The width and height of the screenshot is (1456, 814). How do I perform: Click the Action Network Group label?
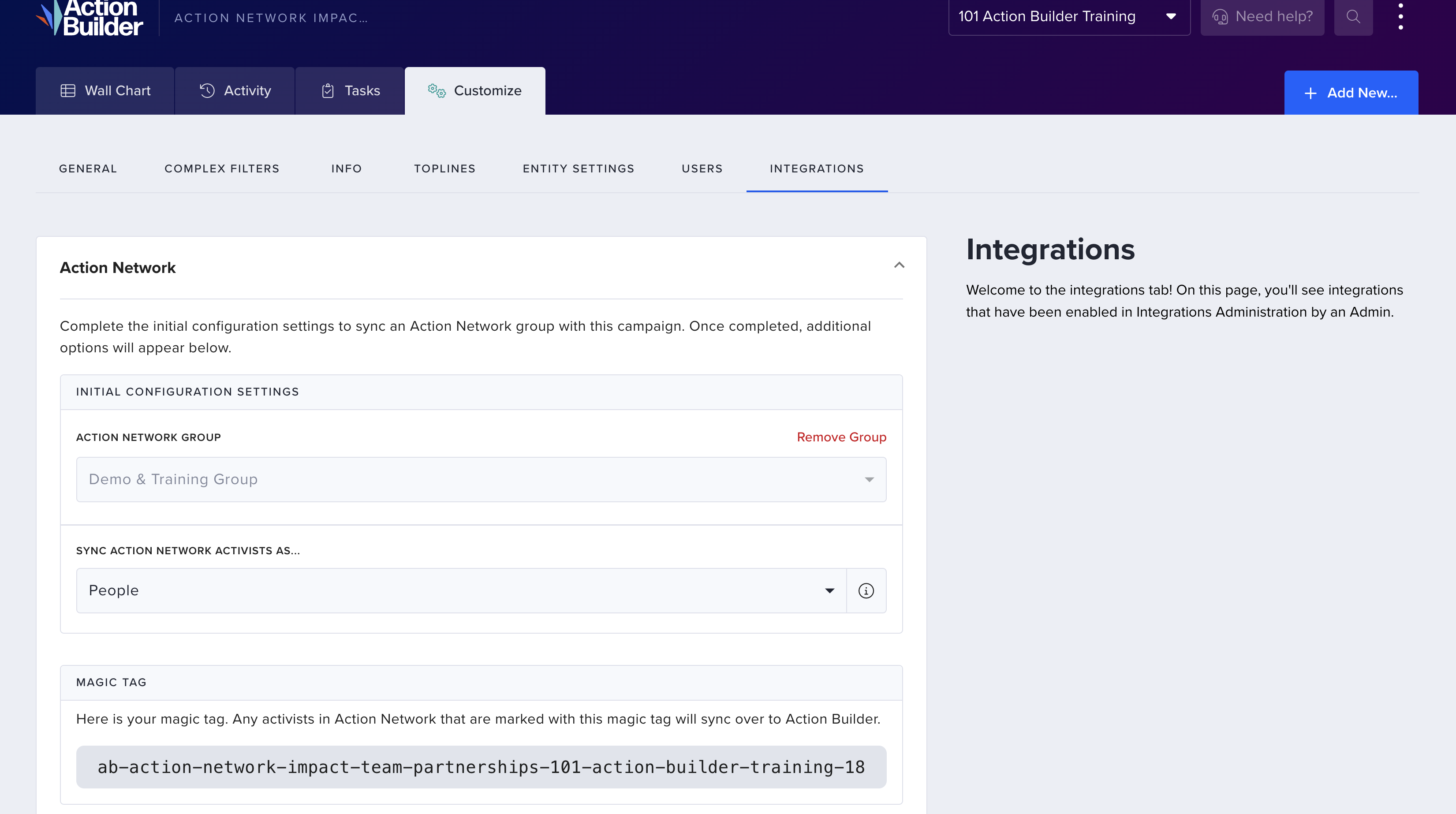click(148, 437)
